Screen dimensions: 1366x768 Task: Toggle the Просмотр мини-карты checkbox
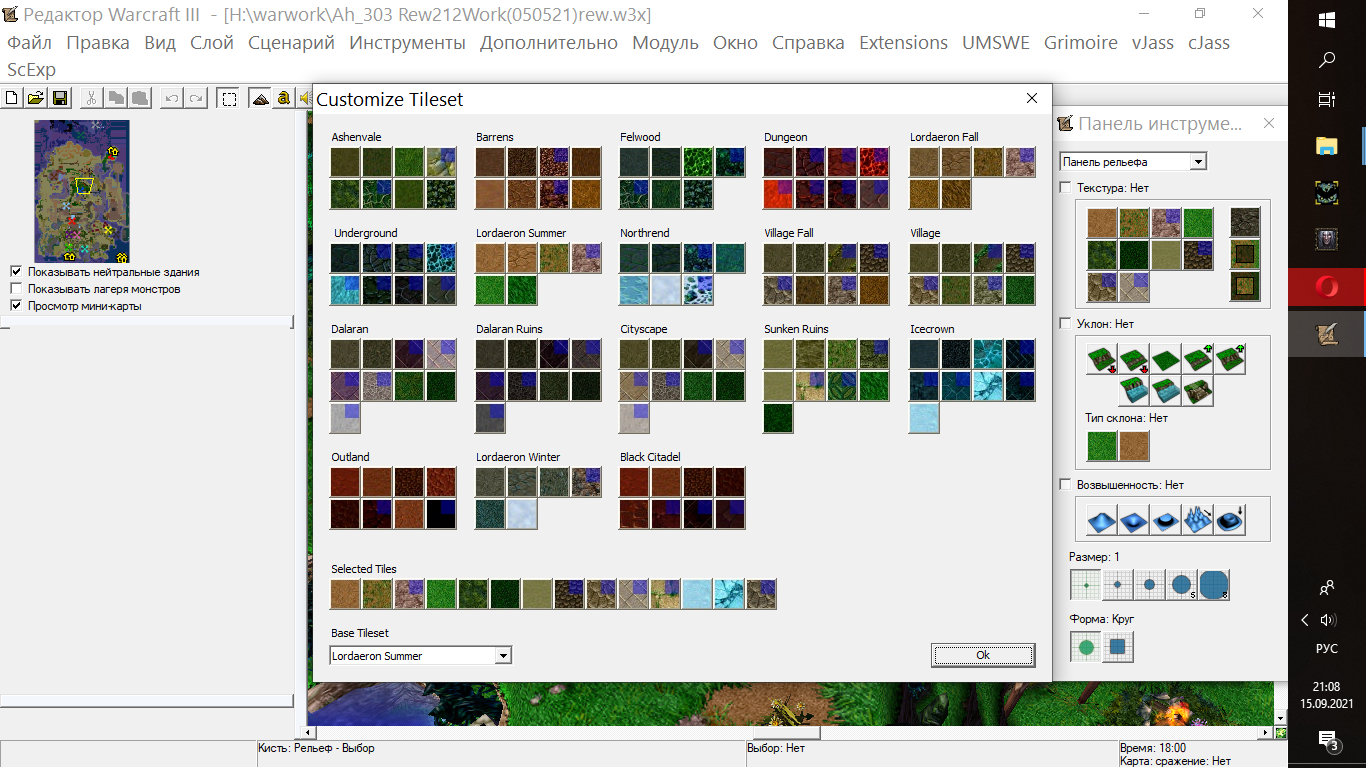click(x=15, y=305)
